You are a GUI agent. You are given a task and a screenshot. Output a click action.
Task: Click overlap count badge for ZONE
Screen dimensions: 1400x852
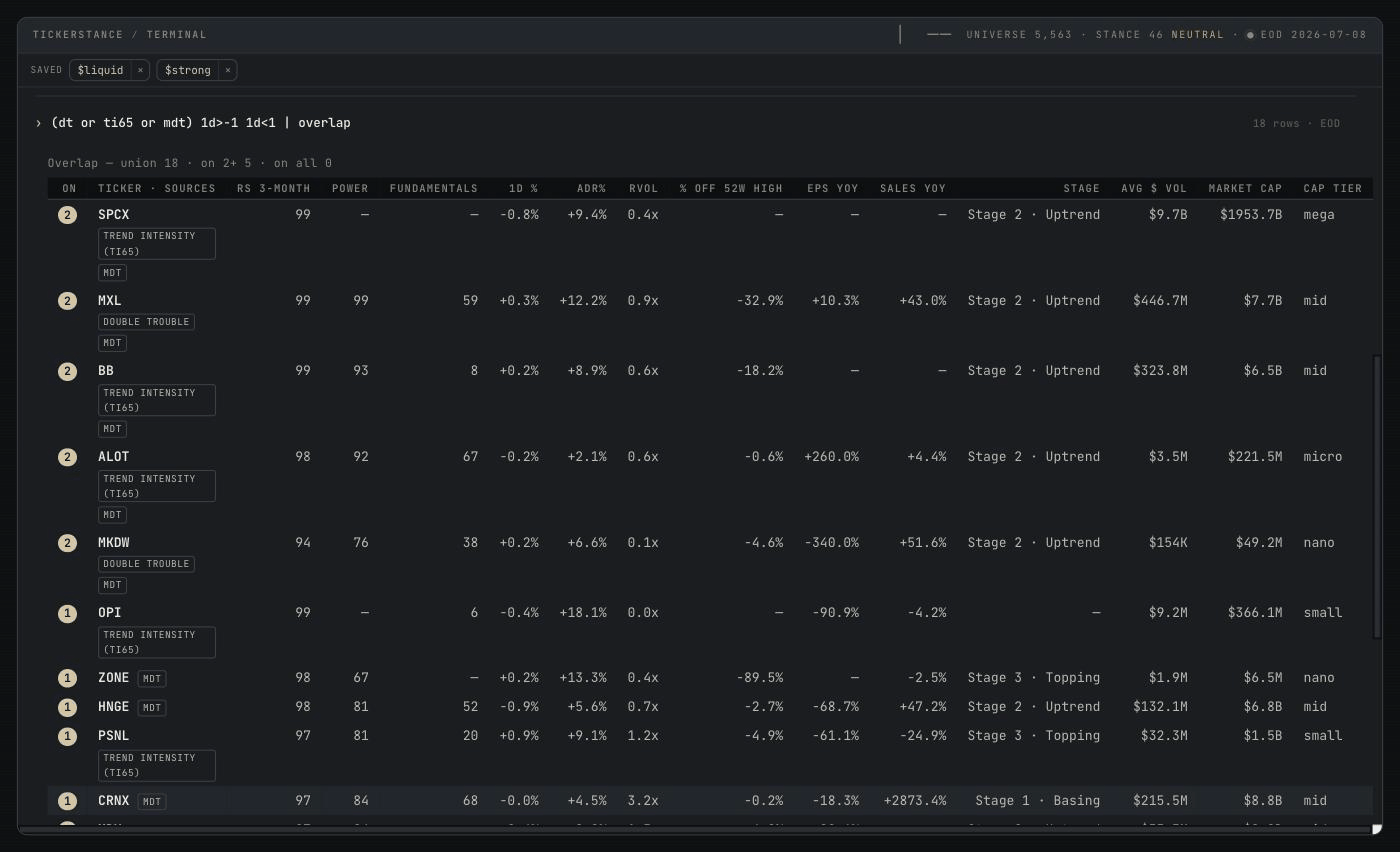67,678
